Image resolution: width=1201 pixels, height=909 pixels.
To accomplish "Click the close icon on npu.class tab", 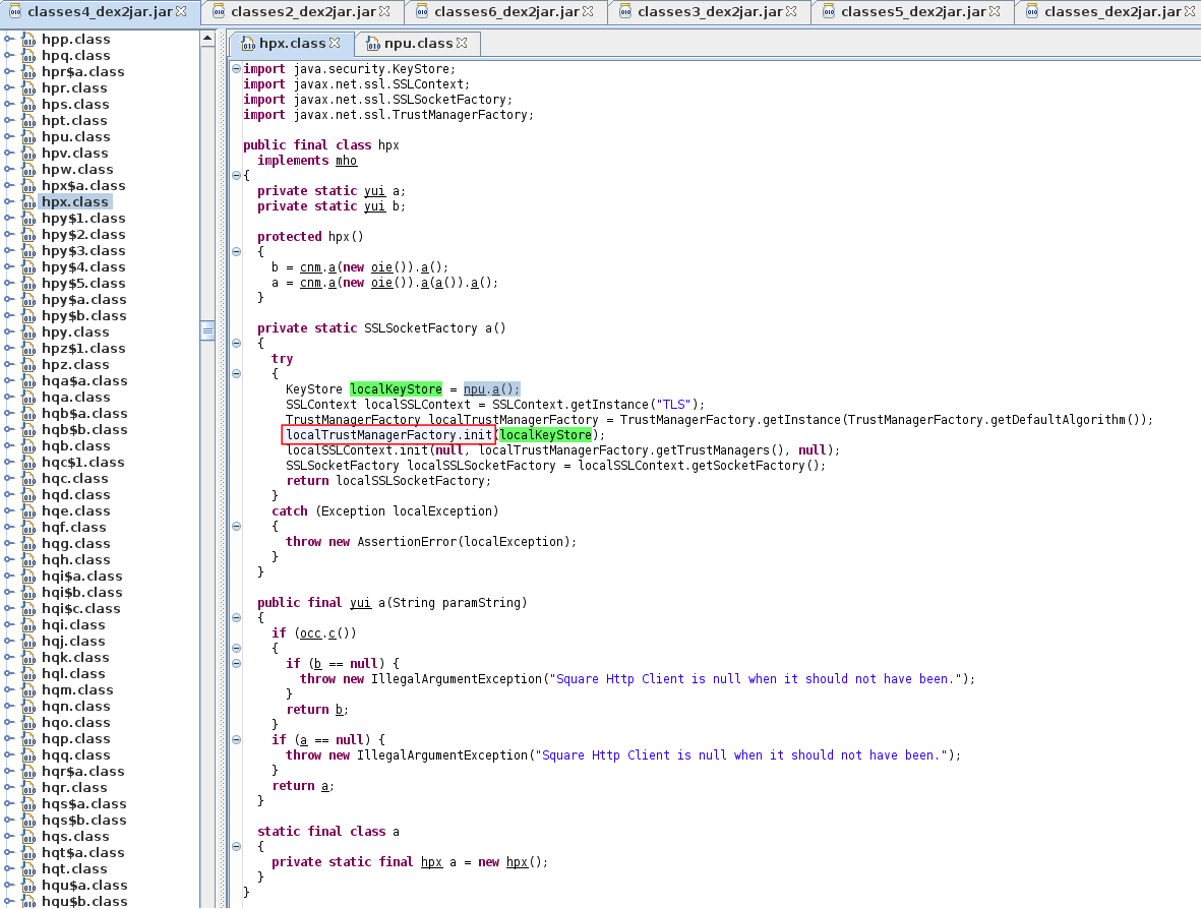I will click(462, 44).
